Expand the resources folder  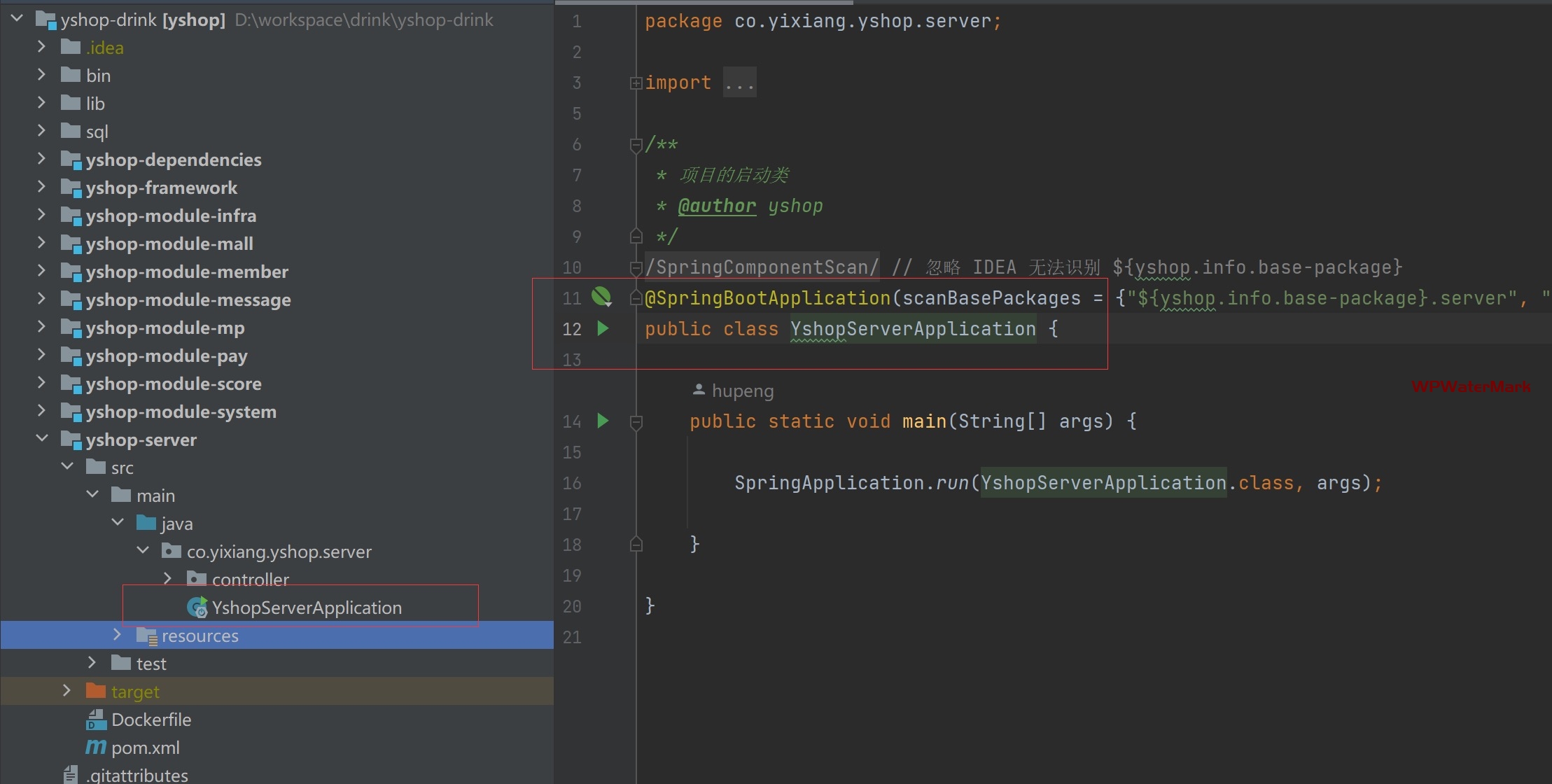point(117,635)
